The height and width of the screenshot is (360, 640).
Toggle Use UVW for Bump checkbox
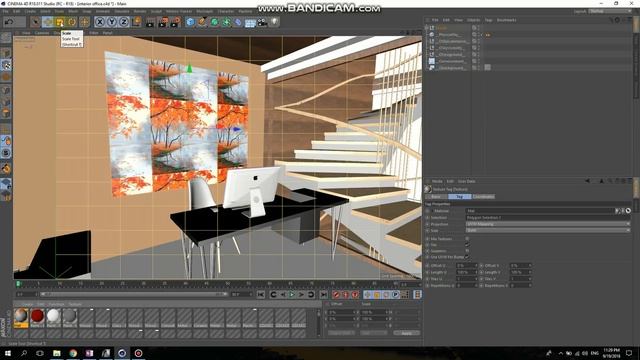pyautogui.click(x=467, y=257)
